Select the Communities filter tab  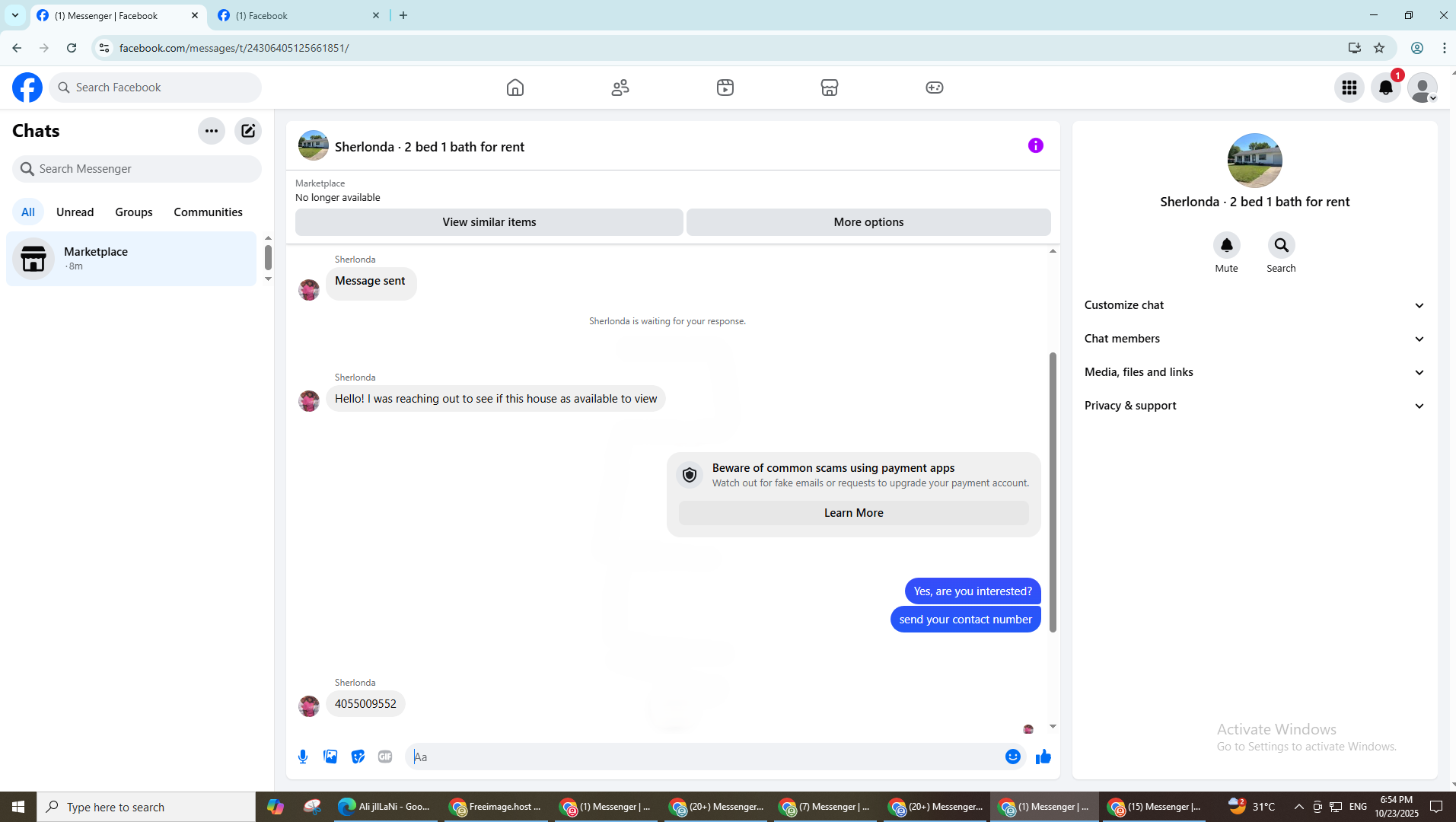pyautogui.click(x=208, y=212)
